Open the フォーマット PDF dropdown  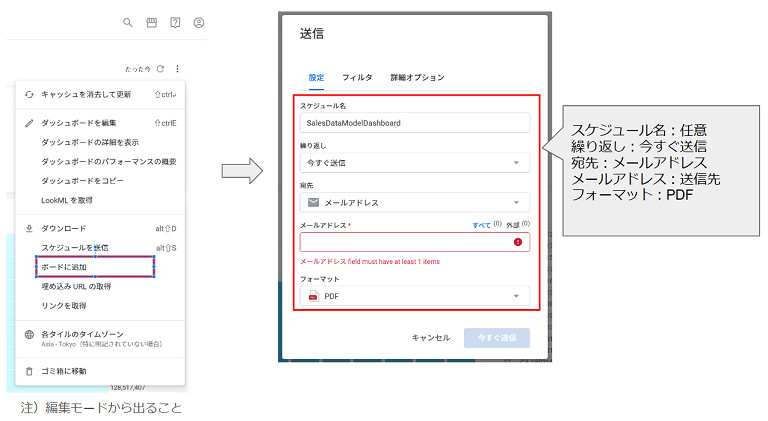pos(415,296)
